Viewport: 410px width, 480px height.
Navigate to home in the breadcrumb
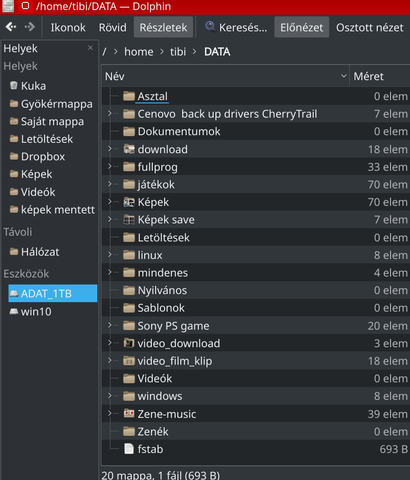pos(139,52)
